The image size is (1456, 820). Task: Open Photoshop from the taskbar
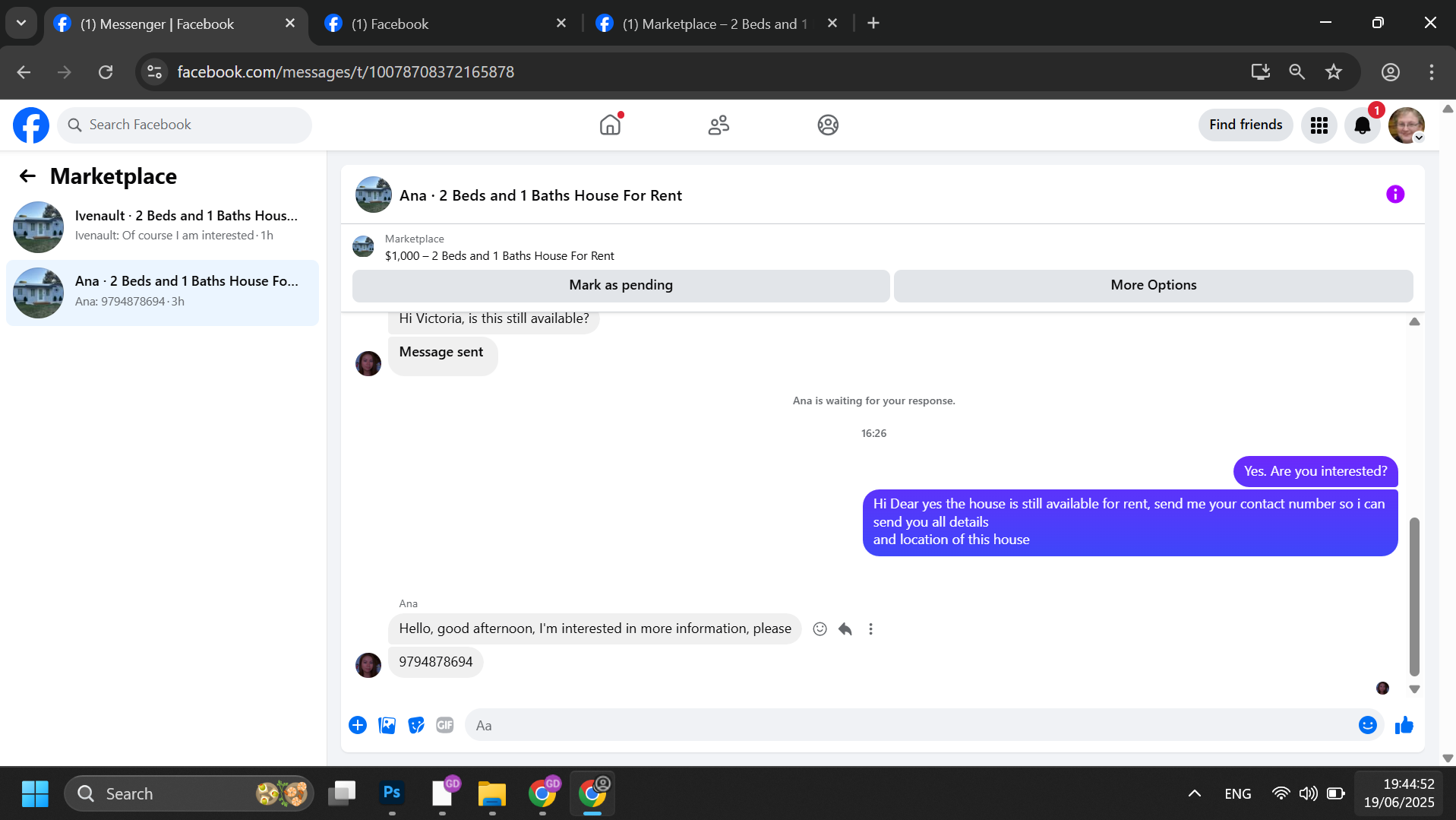[x=392, y=794]
